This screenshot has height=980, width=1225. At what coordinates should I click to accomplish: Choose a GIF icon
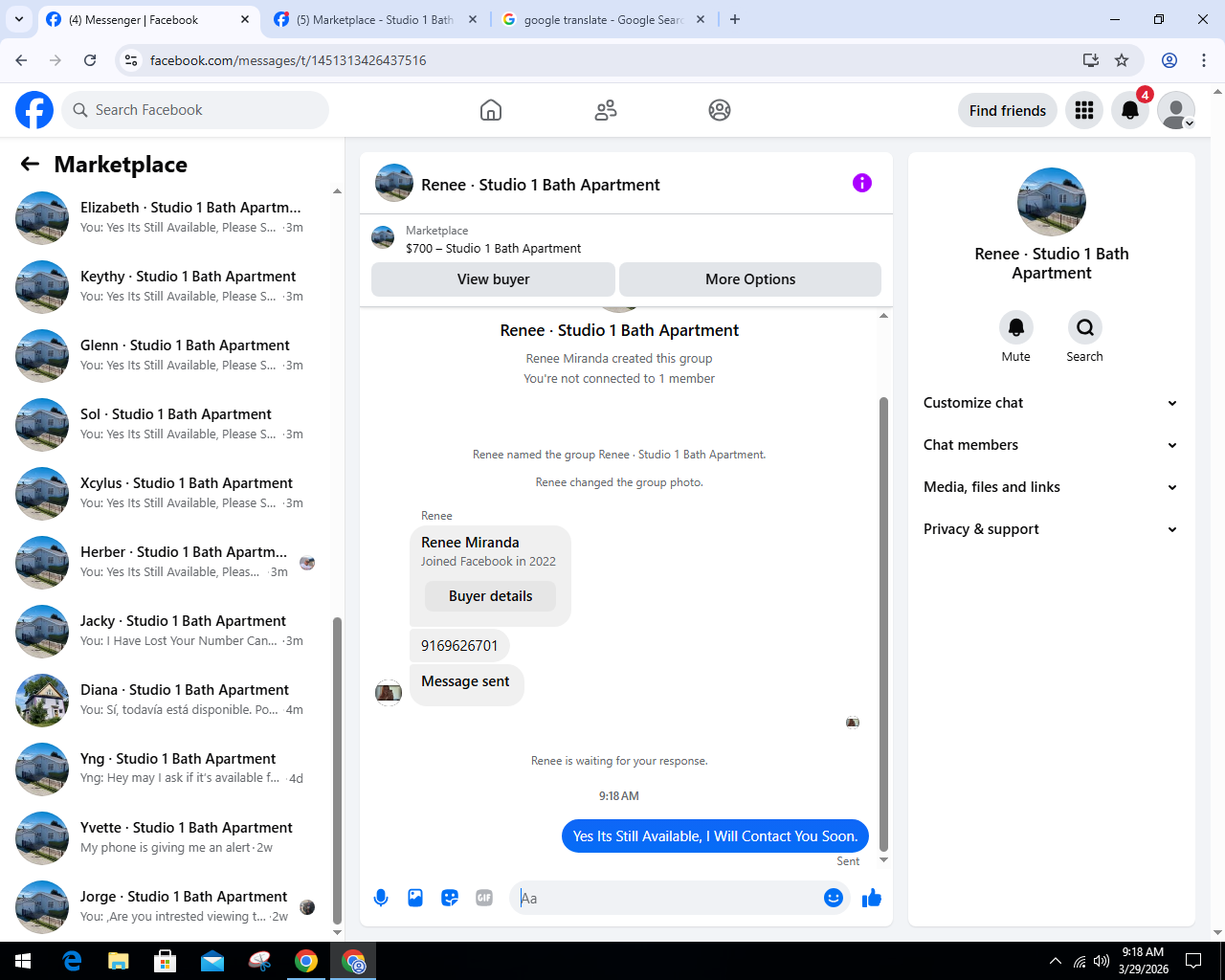coord(484,898)
